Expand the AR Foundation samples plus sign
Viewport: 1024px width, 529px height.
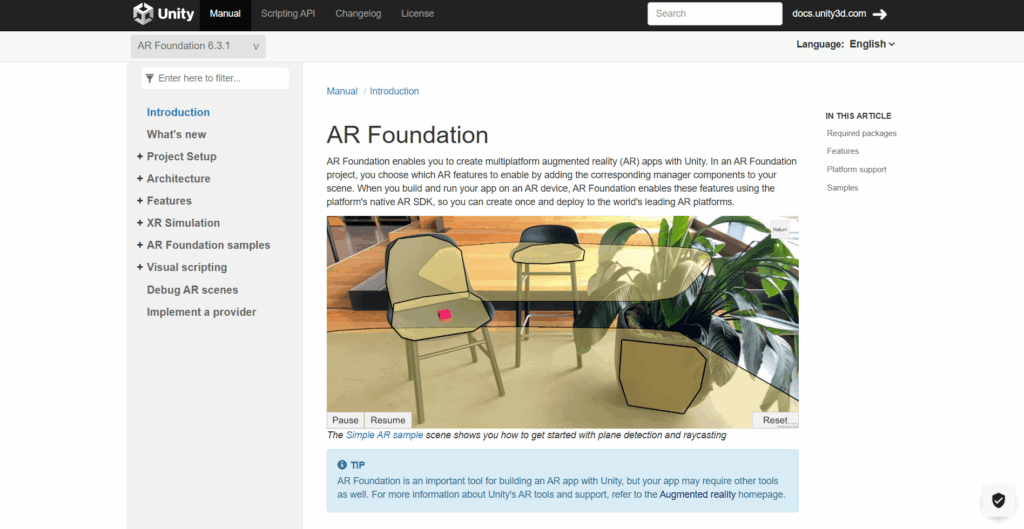140,245
